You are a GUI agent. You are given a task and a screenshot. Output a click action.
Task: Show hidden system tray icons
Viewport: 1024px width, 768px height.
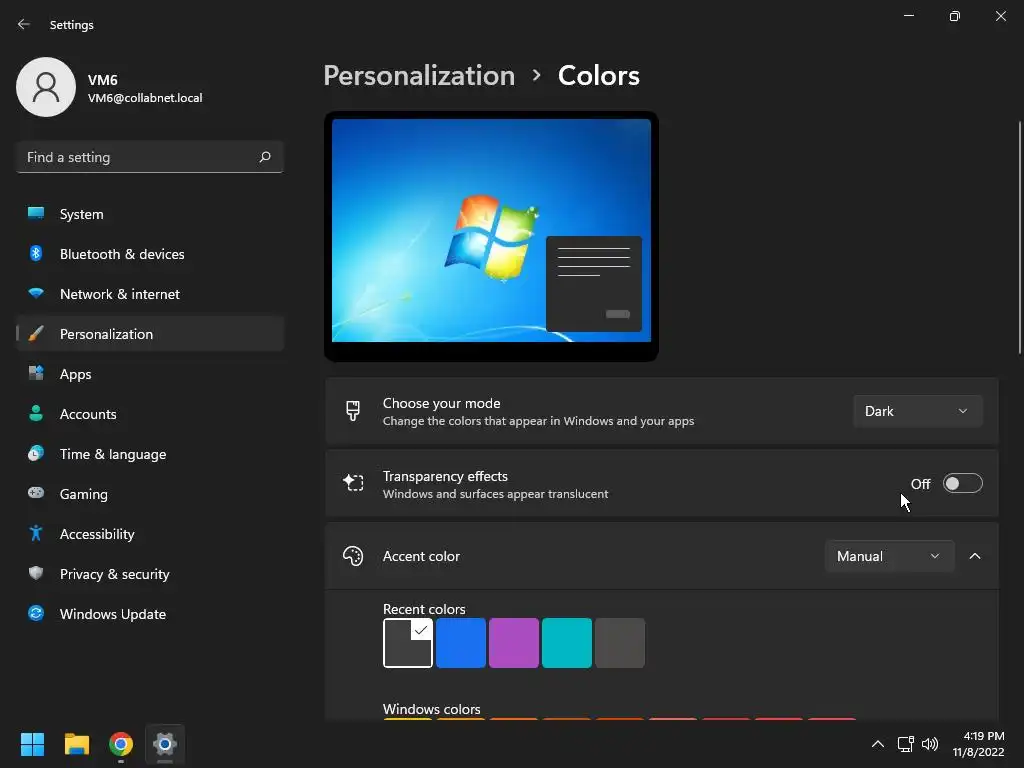(x=878, y=744)
